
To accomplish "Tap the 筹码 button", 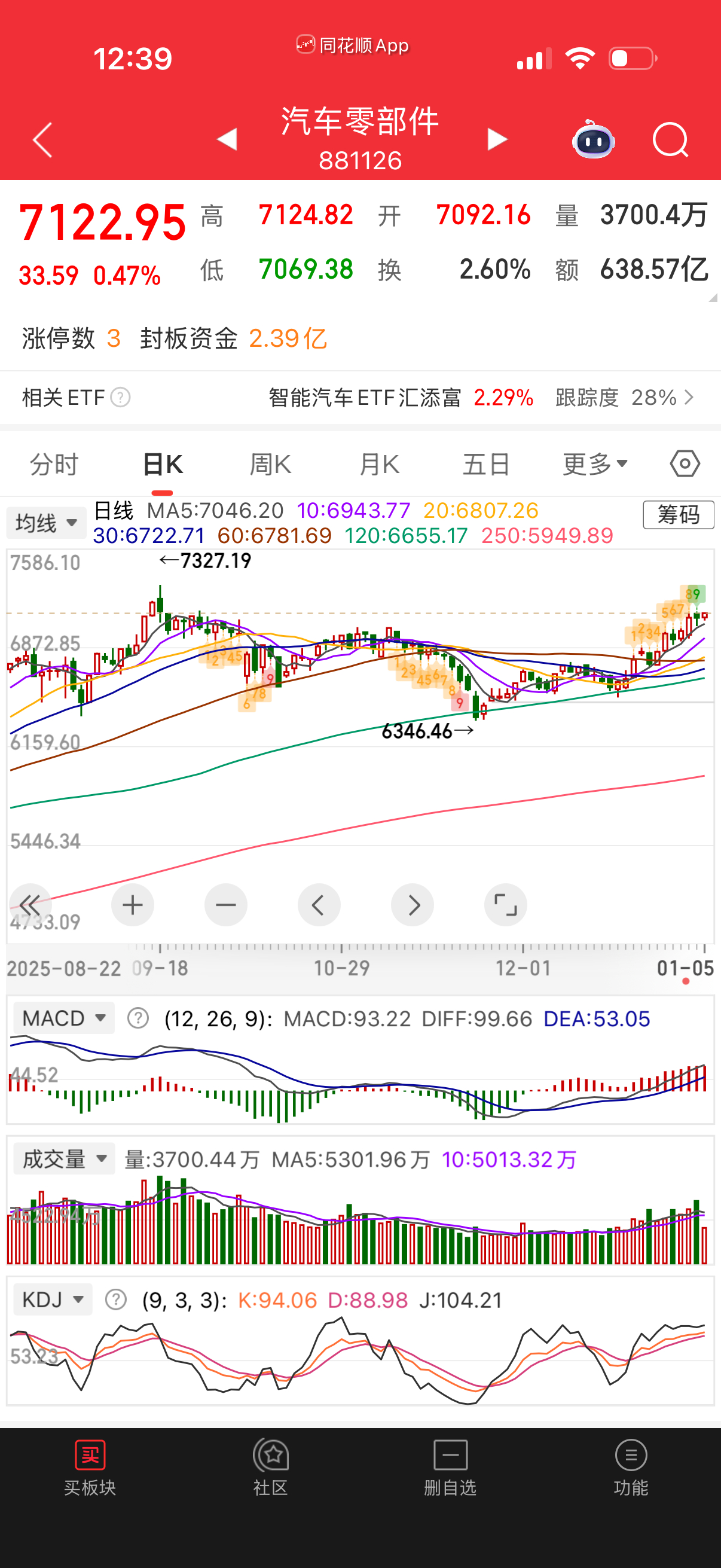I will point(679,515).
